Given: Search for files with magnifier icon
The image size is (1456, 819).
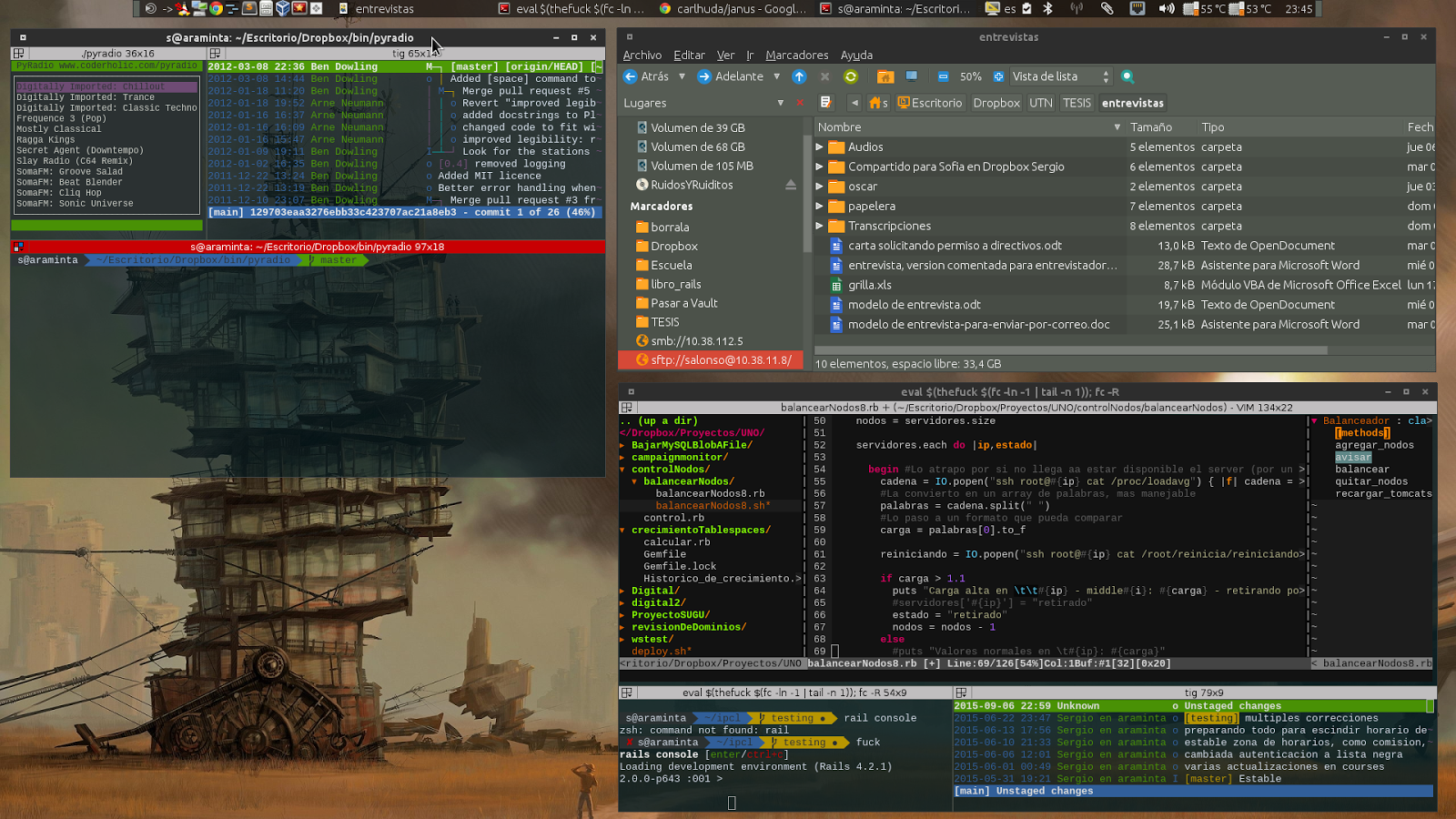Looking at the screenshot, I should (1127, 76).
